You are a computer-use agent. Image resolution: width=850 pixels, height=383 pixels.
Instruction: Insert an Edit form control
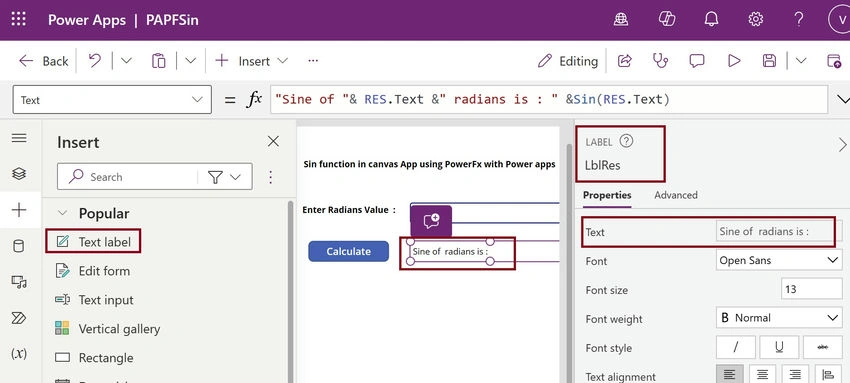click(93, 270)
